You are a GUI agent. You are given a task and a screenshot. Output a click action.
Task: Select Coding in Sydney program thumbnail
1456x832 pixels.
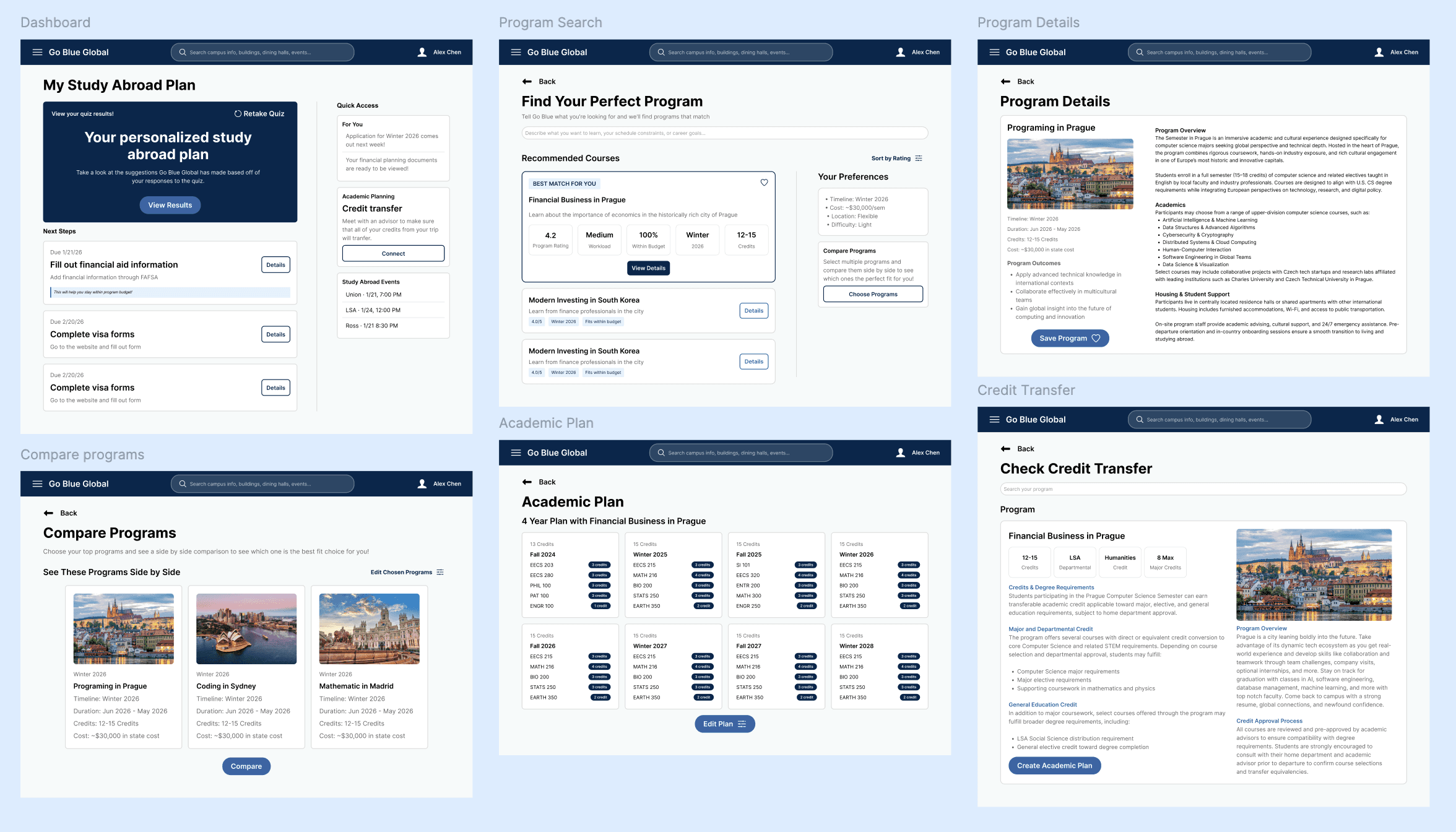(246, 628)
